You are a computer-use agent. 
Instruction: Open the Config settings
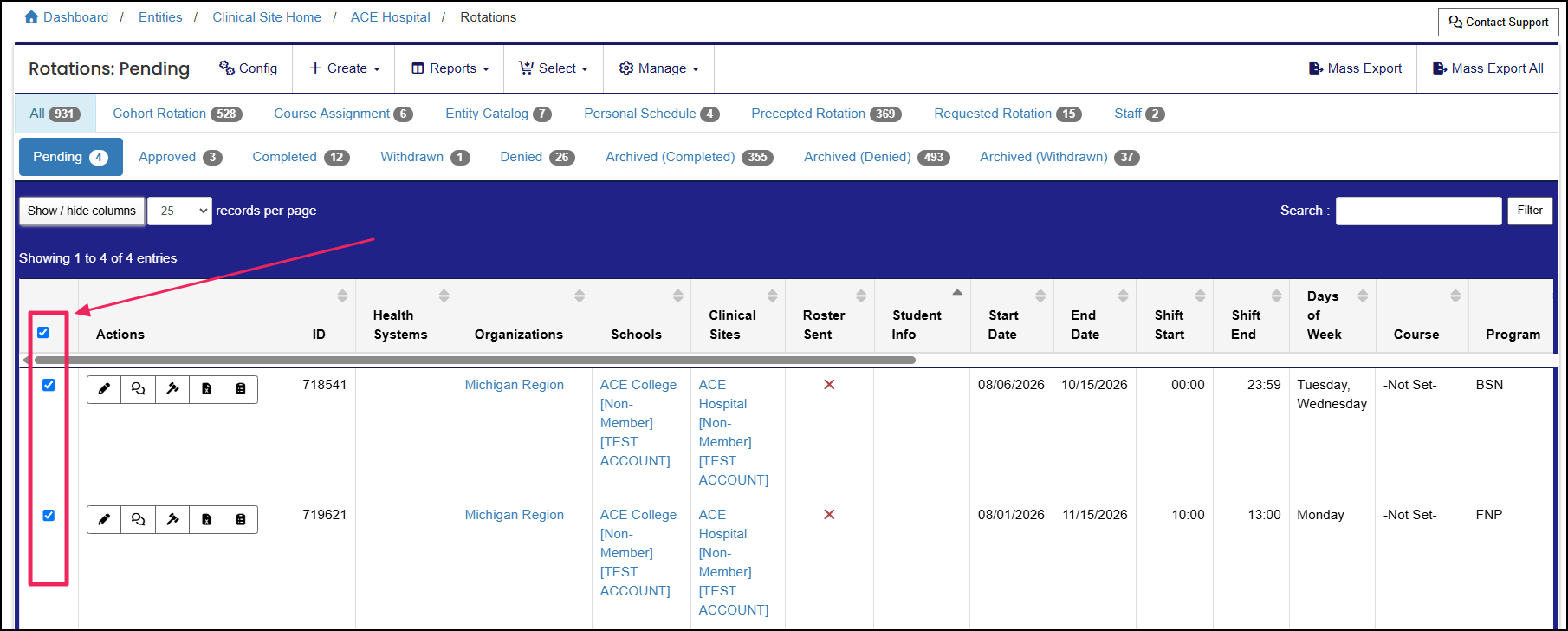coord(248,68)
